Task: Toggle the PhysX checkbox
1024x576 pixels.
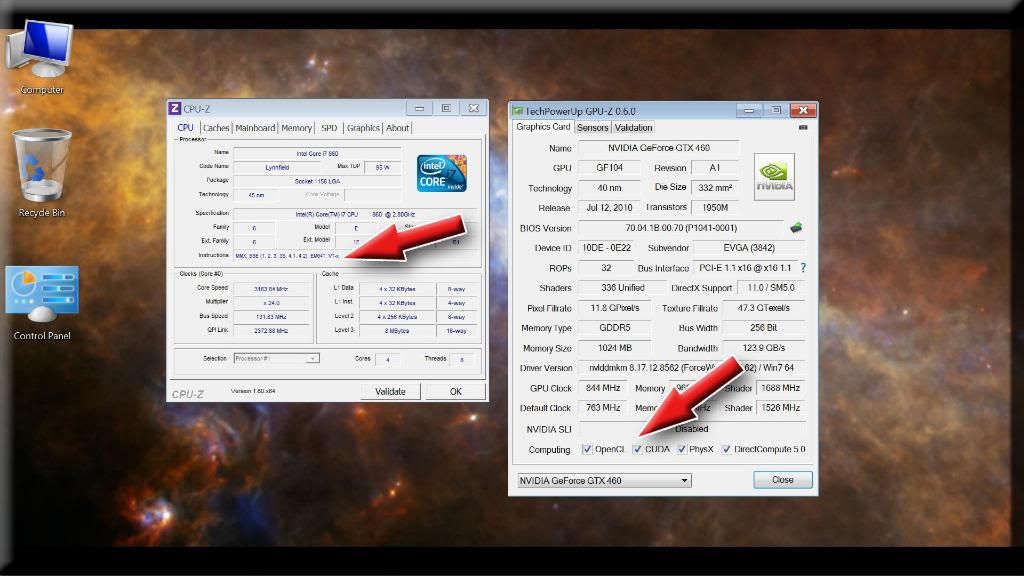Action: coord(681,449)
